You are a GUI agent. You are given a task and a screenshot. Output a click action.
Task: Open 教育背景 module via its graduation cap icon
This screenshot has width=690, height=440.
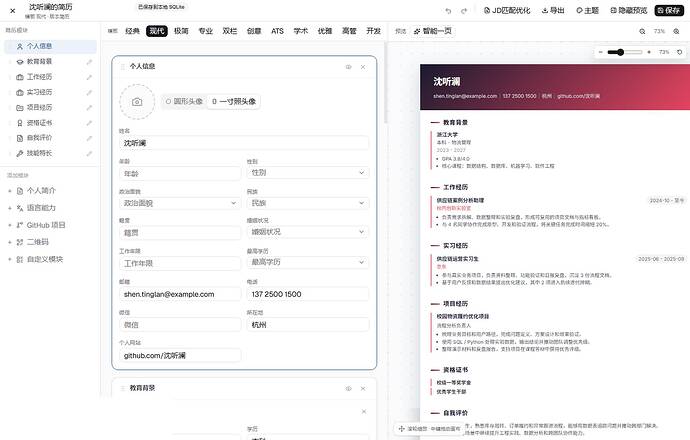click(20, 62)
